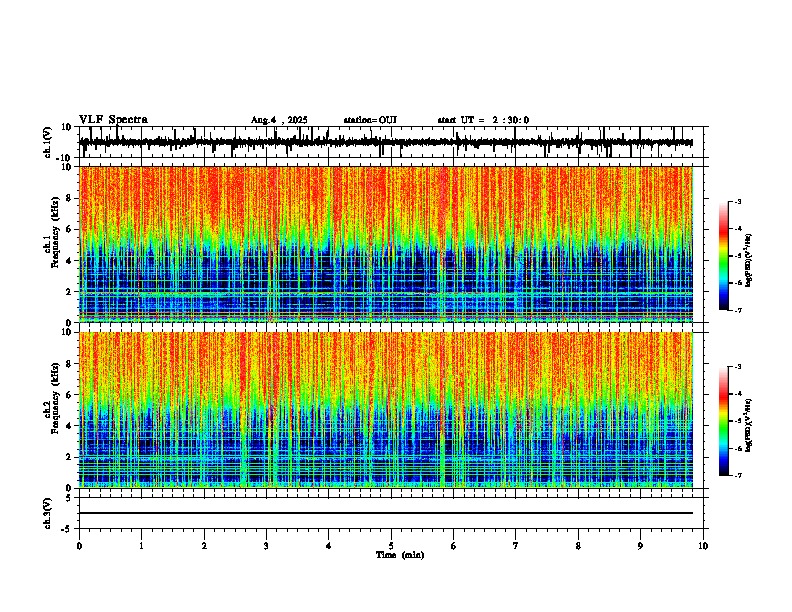792x612 pixels.
Task: Click the "-7" label of ch.1 color bar
Action: (x=737, y=310)
